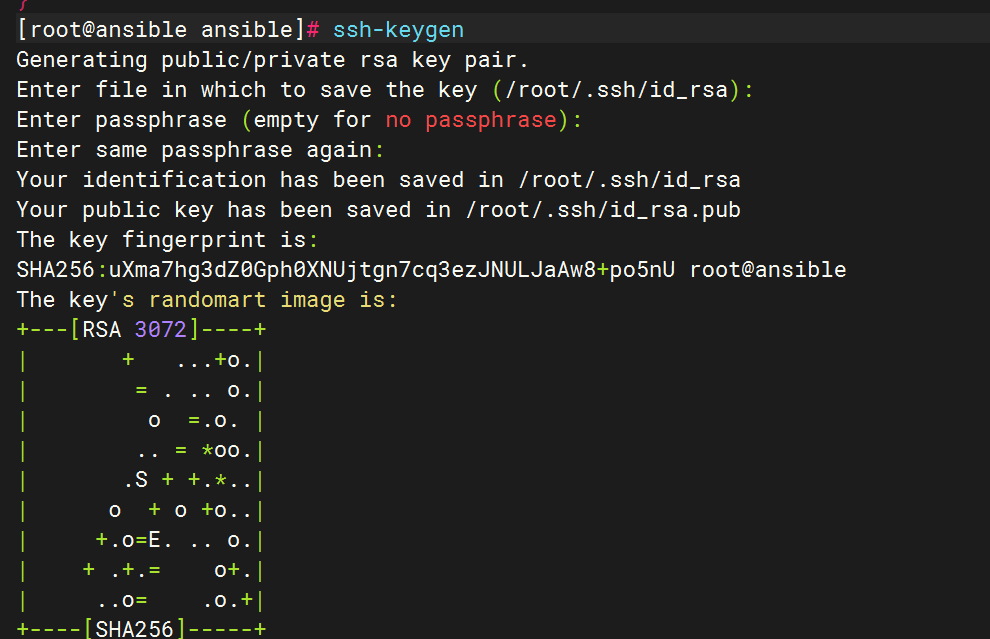Click the purple 3072 number

[x=160, y=330]
